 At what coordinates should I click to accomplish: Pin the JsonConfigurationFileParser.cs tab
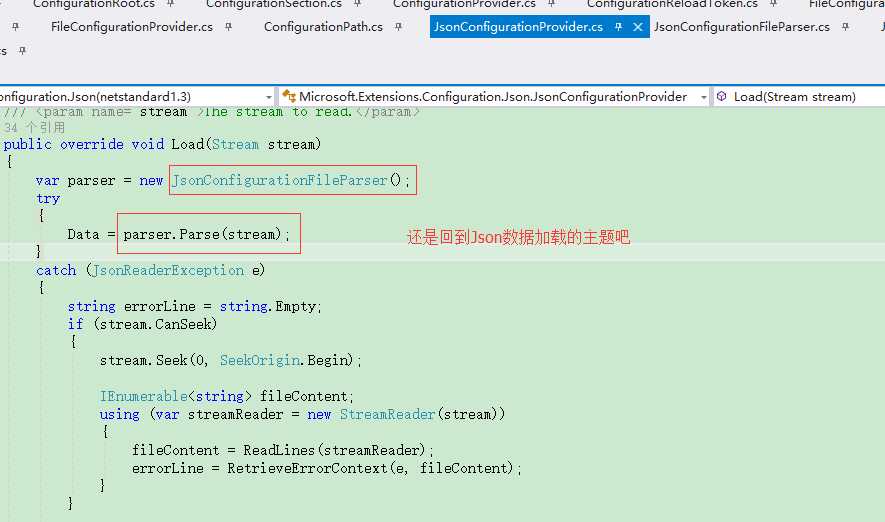(x=845, y=27)
